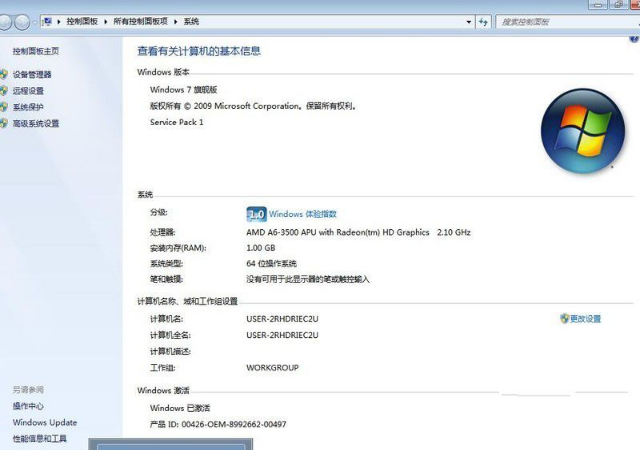
Task: Click the Windows 已激活 status text
Action: [x=180, y=408]
